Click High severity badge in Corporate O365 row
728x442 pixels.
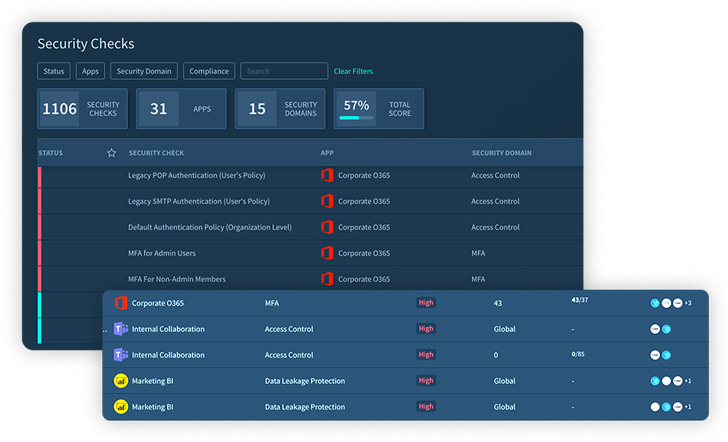[x=426, y=303]
